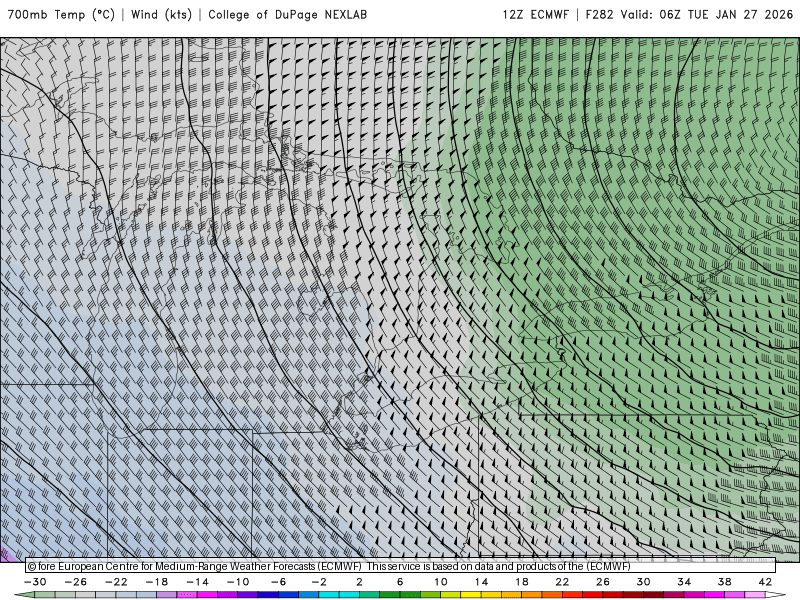Click the -2 legend value
This screenshot has width=800, height=600.
[x=319, y=582]
